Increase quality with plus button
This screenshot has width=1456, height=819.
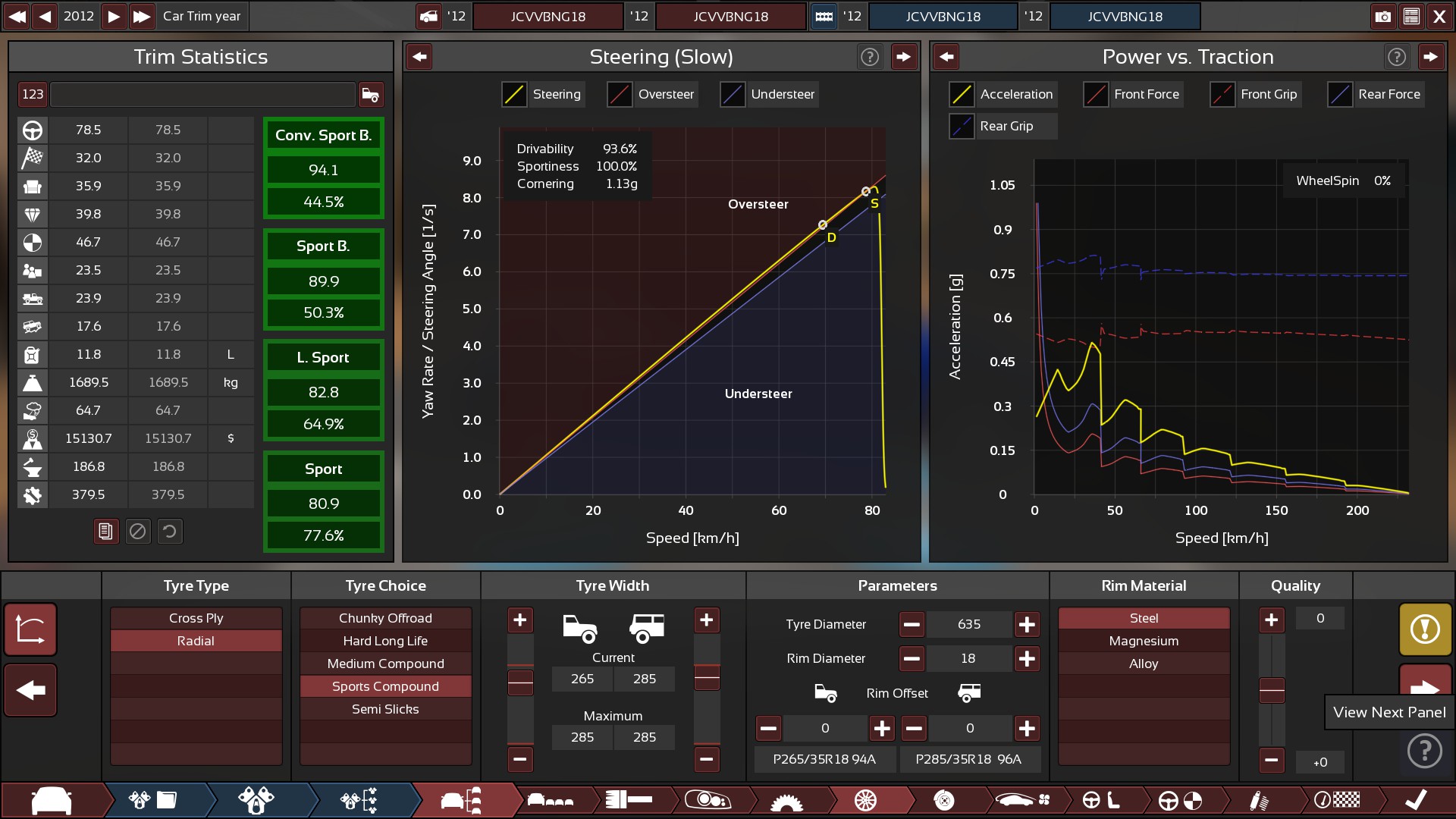[x=1272, y=620]
